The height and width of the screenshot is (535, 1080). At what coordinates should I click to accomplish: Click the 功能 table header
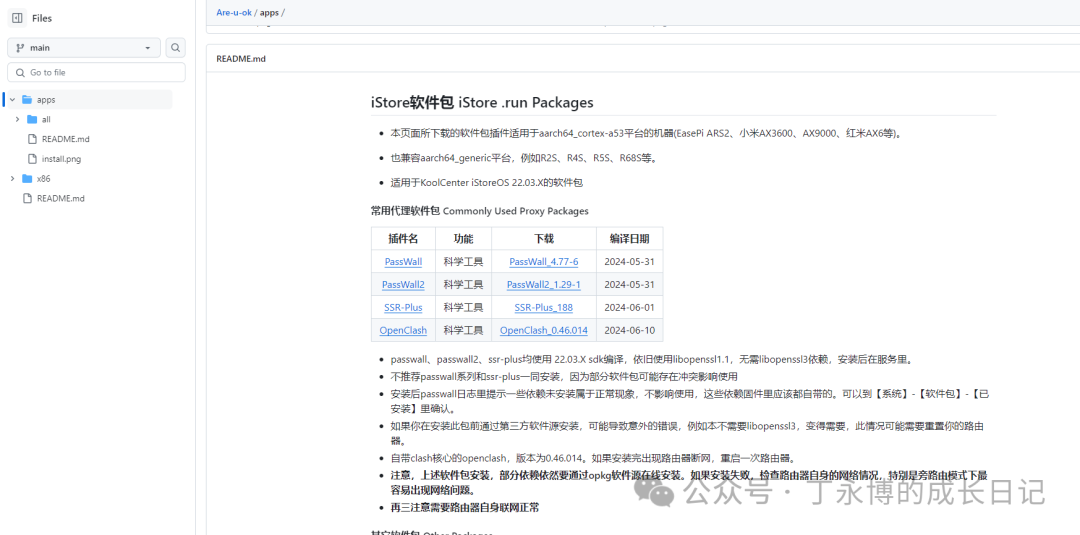[x=464, y=239]
